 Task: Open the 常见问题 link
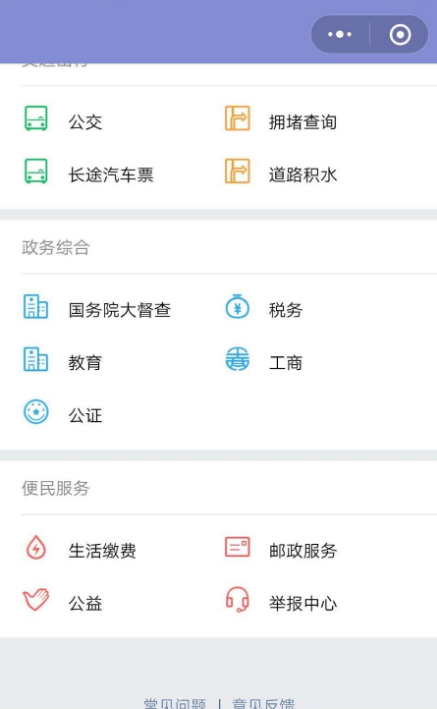(175, 704)
